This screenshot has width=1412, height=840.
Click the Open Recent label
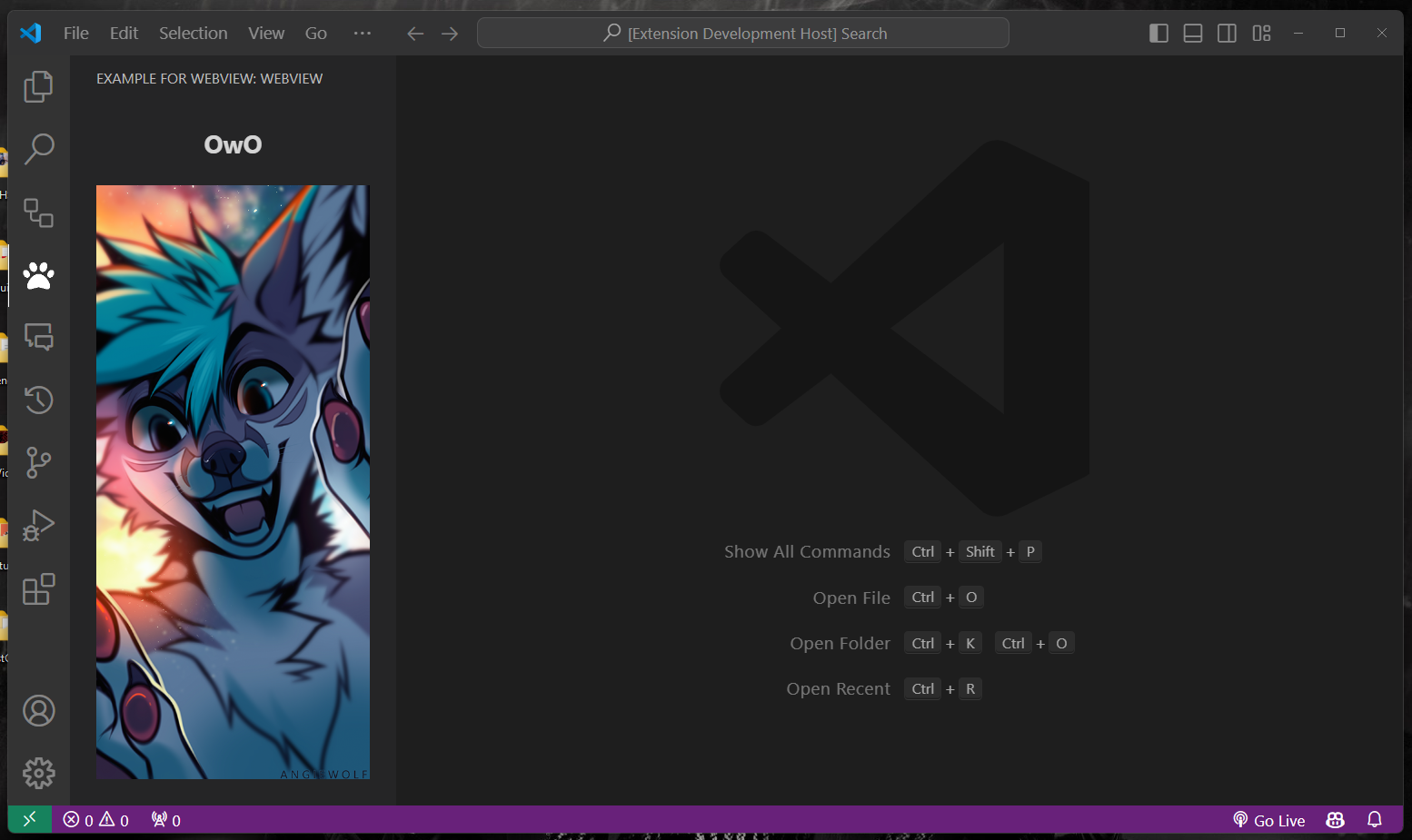[838, 688]
